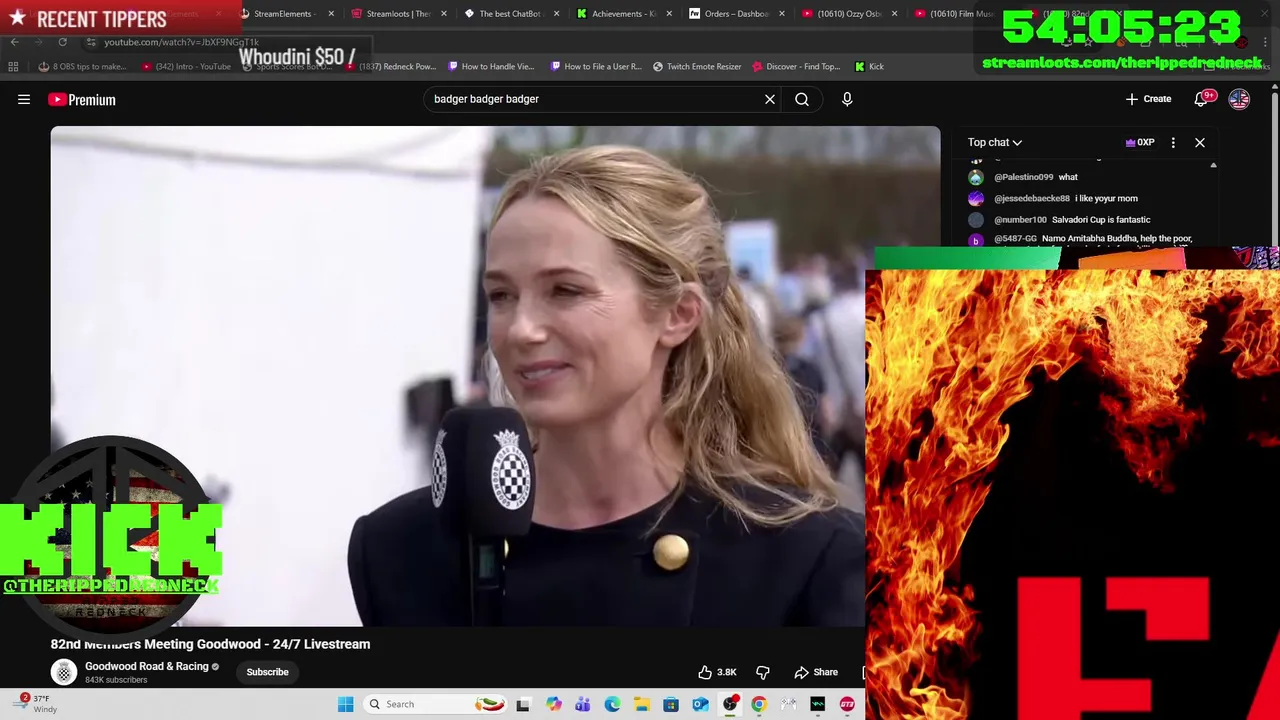
Task: Close the Streamloots tab
Action: point(443,14)
